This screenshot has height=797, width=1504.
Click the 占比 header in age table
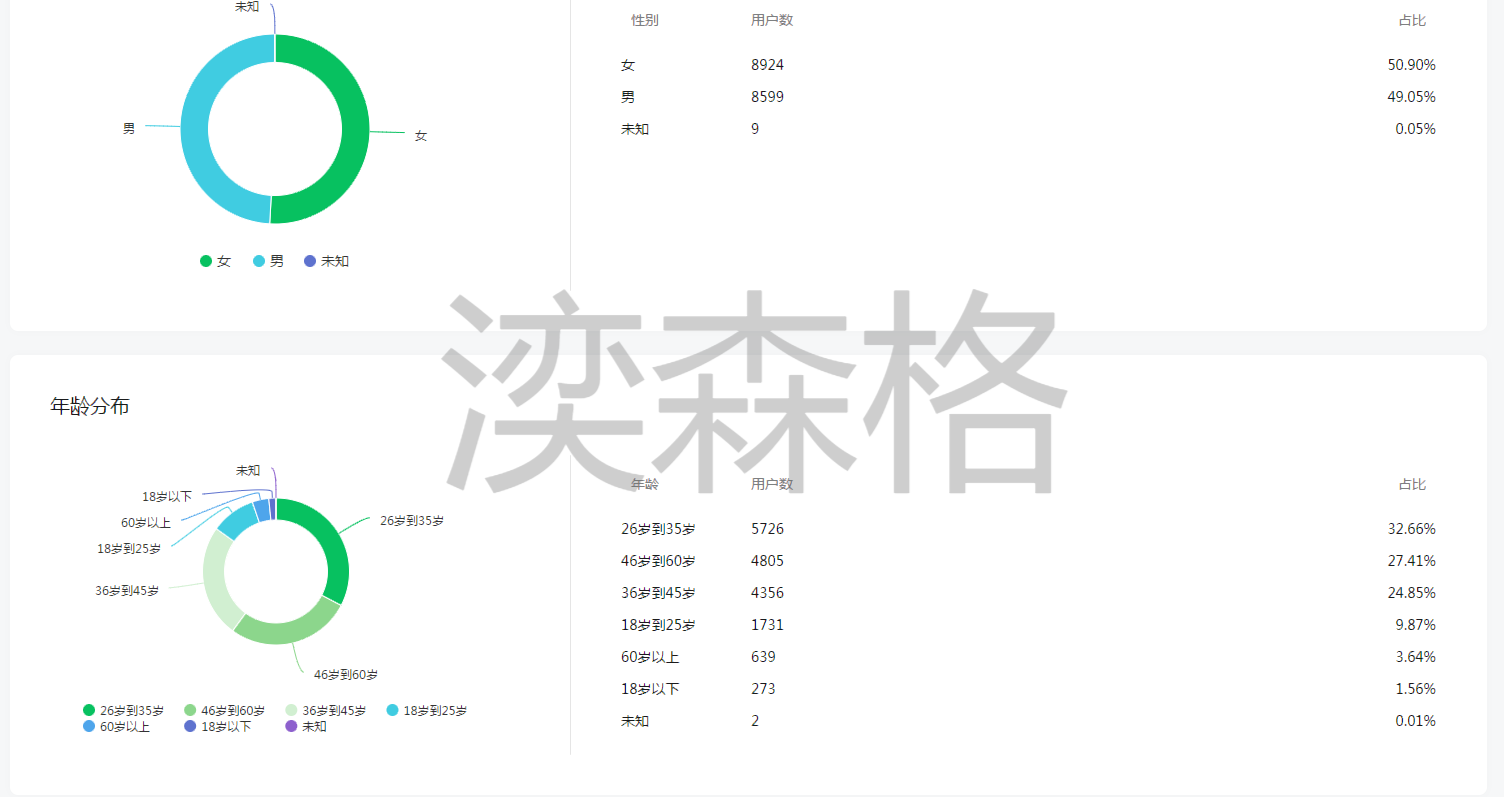(1412, 484)
